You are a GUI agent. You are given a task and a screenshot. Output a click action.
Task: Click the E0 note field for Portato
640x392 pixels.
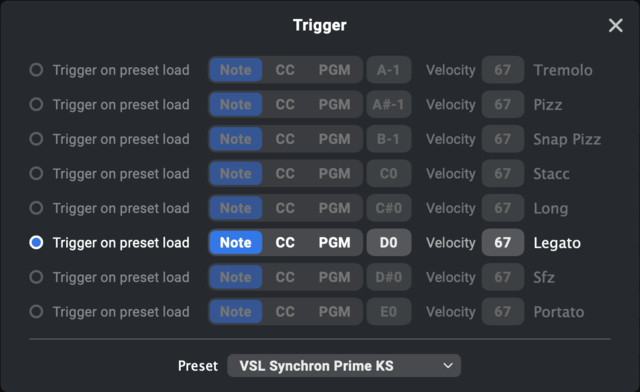click(x=389, y=312)
